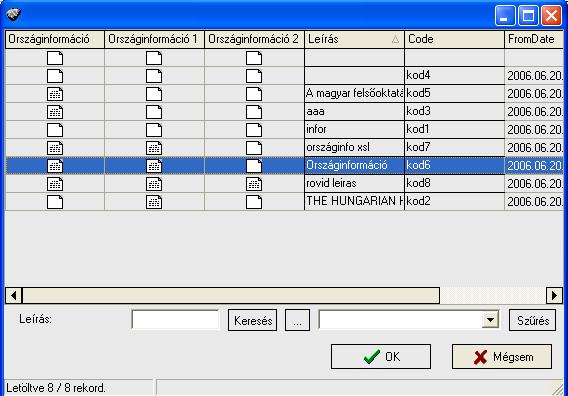This screenshot has width=568, height=396.
Task: Confirm with the OK button
Action: pos(381,357)
